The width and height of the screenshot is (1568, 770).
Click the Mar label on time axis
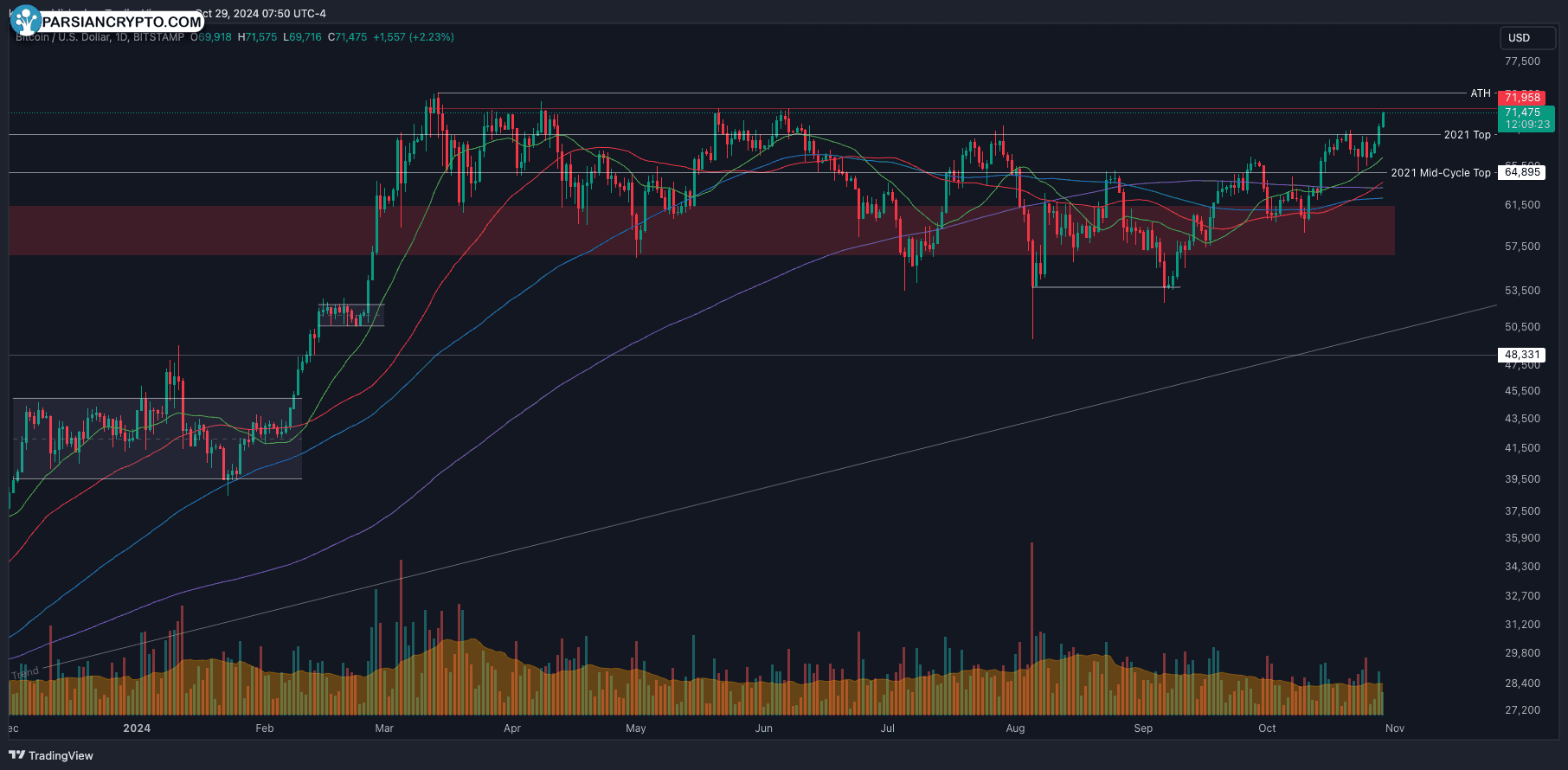click(384, 728)
